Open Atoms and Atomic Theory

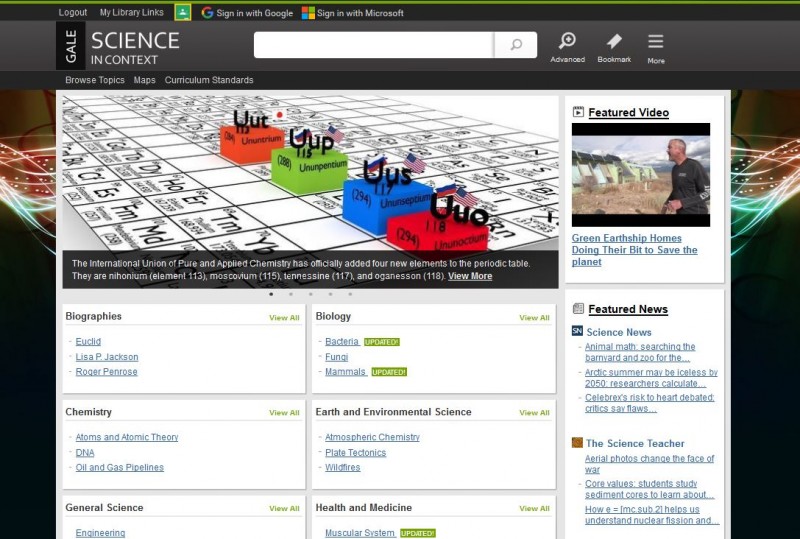(x=127, y=437)
